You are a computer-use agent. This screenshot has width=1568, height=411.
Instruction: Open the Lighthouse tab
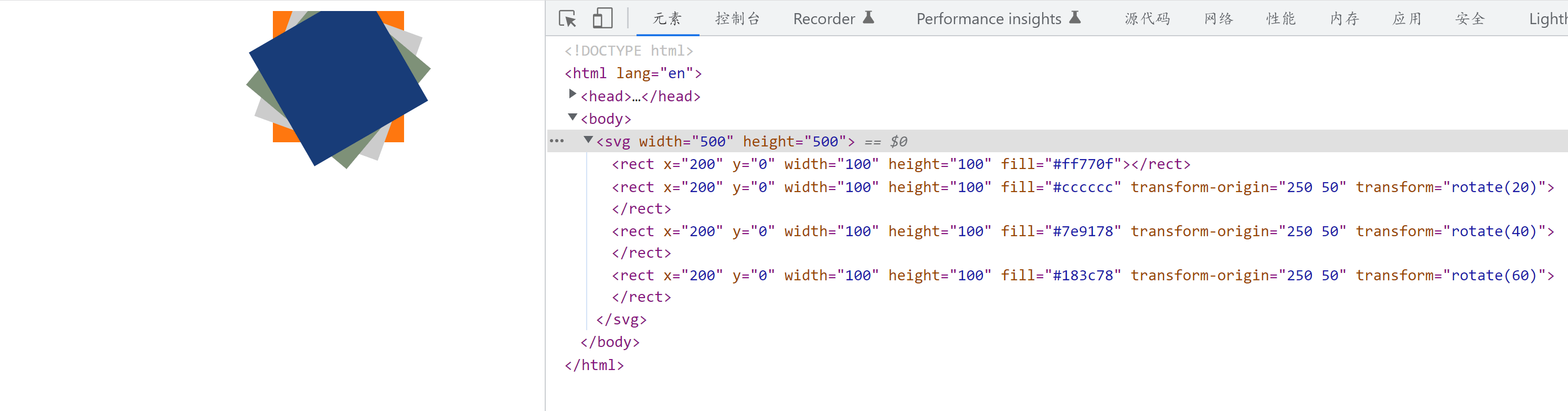coord(1548,19)
